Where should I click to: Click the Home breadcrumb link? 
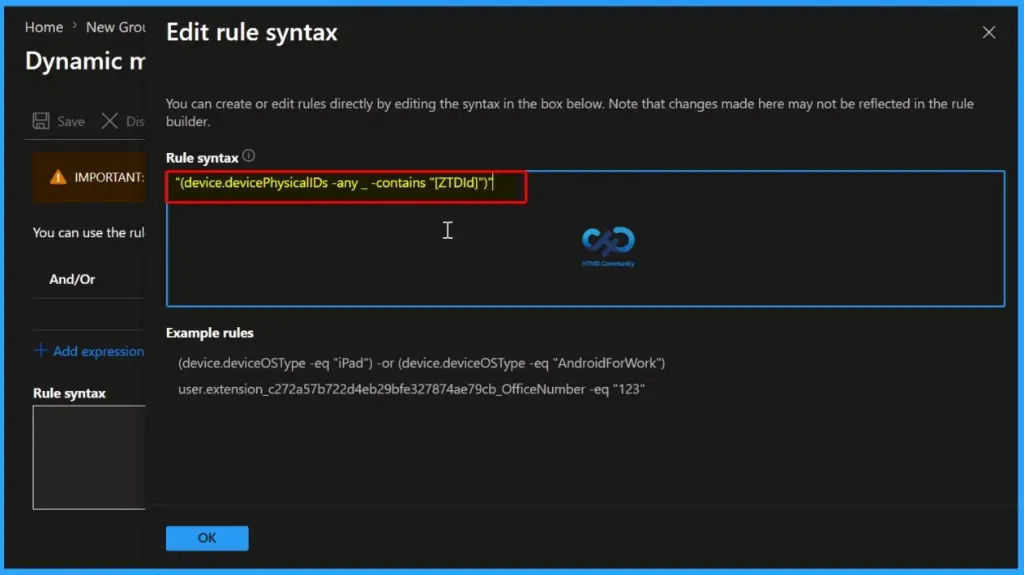coord(44,27)
